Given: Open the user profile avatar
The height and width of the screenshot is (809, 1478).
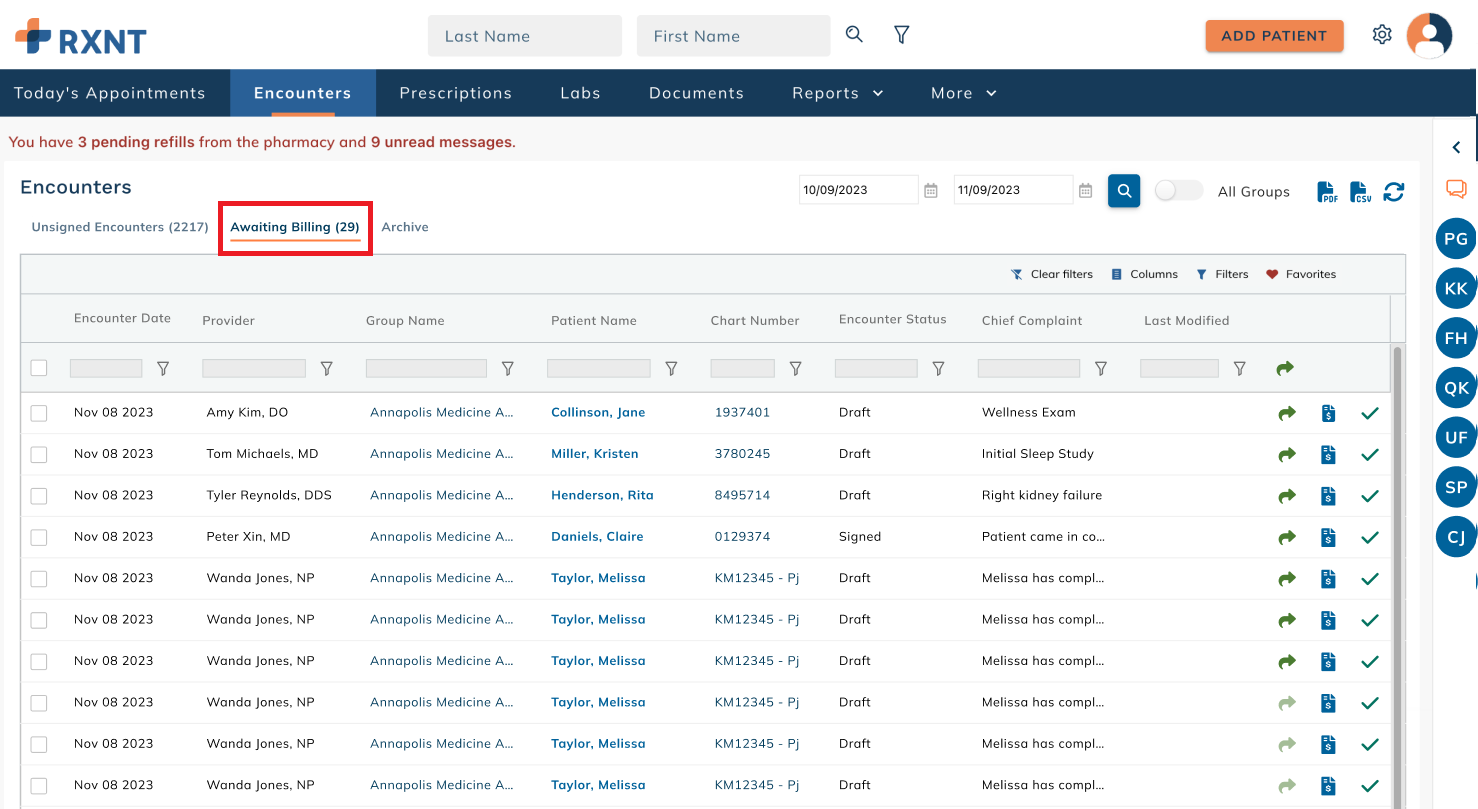Looking at the screenshot, I should coord(1429,35).
